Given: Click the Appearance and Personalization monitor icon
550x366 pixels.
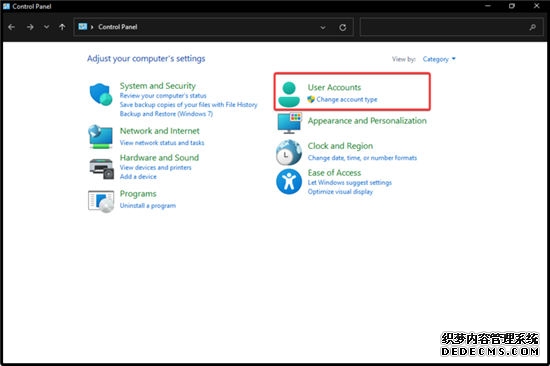Looking at the screenshot, I should [x=289, y=123].
